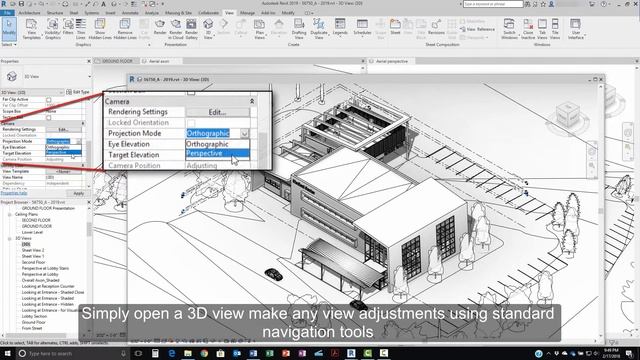The image size is (640, 360).
Task: Open the Properties help link
Action: (14, 193)
